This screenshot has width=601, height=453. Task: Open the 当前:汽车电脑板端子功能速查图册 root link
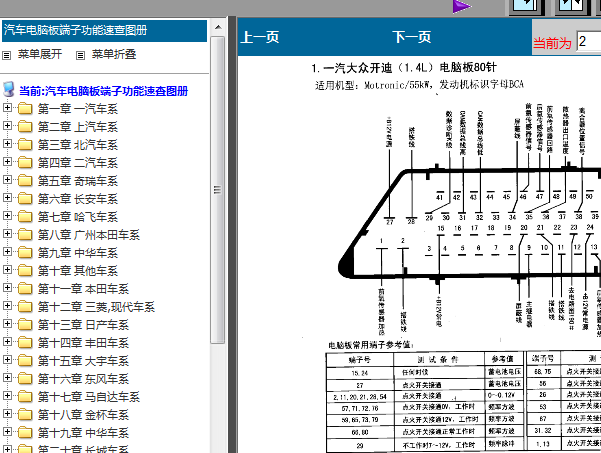click(103, 91)
